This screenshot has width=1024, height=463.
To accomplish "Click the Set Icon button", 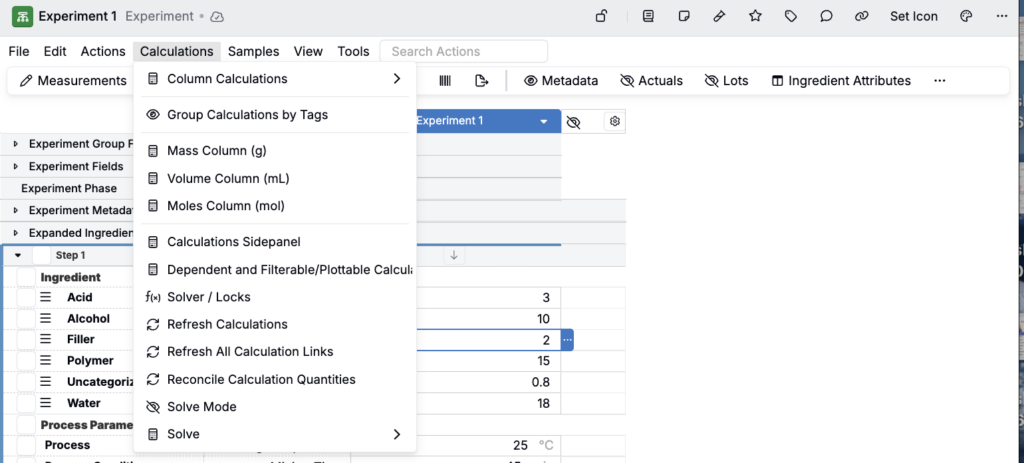I will [x=914, y=16].
